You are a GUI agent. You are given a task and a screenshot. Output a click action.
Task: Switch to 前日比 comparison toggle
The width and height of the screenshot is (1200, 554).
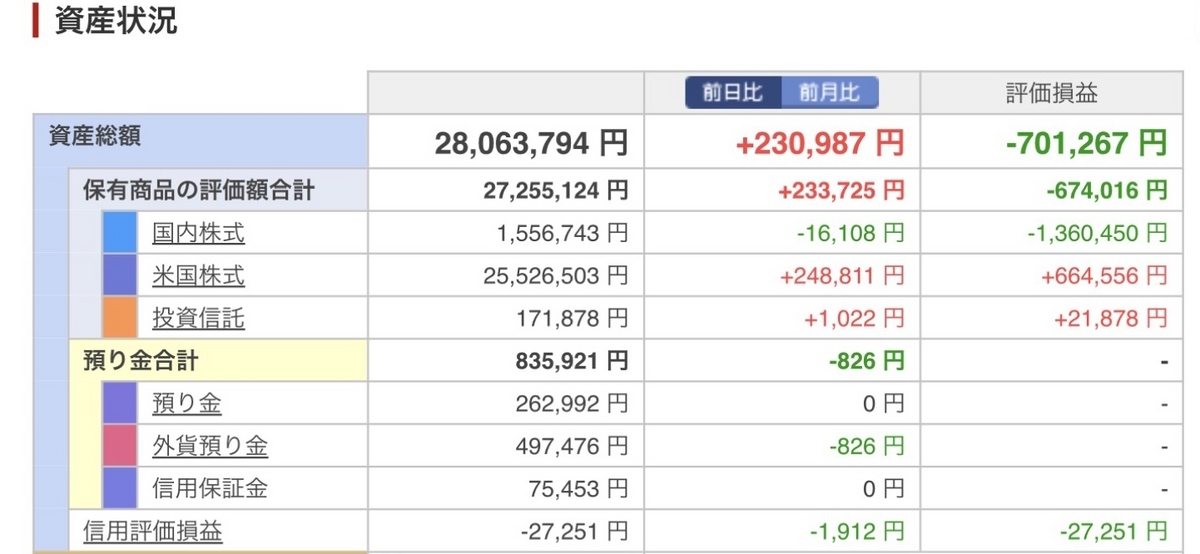pos(733,93)
